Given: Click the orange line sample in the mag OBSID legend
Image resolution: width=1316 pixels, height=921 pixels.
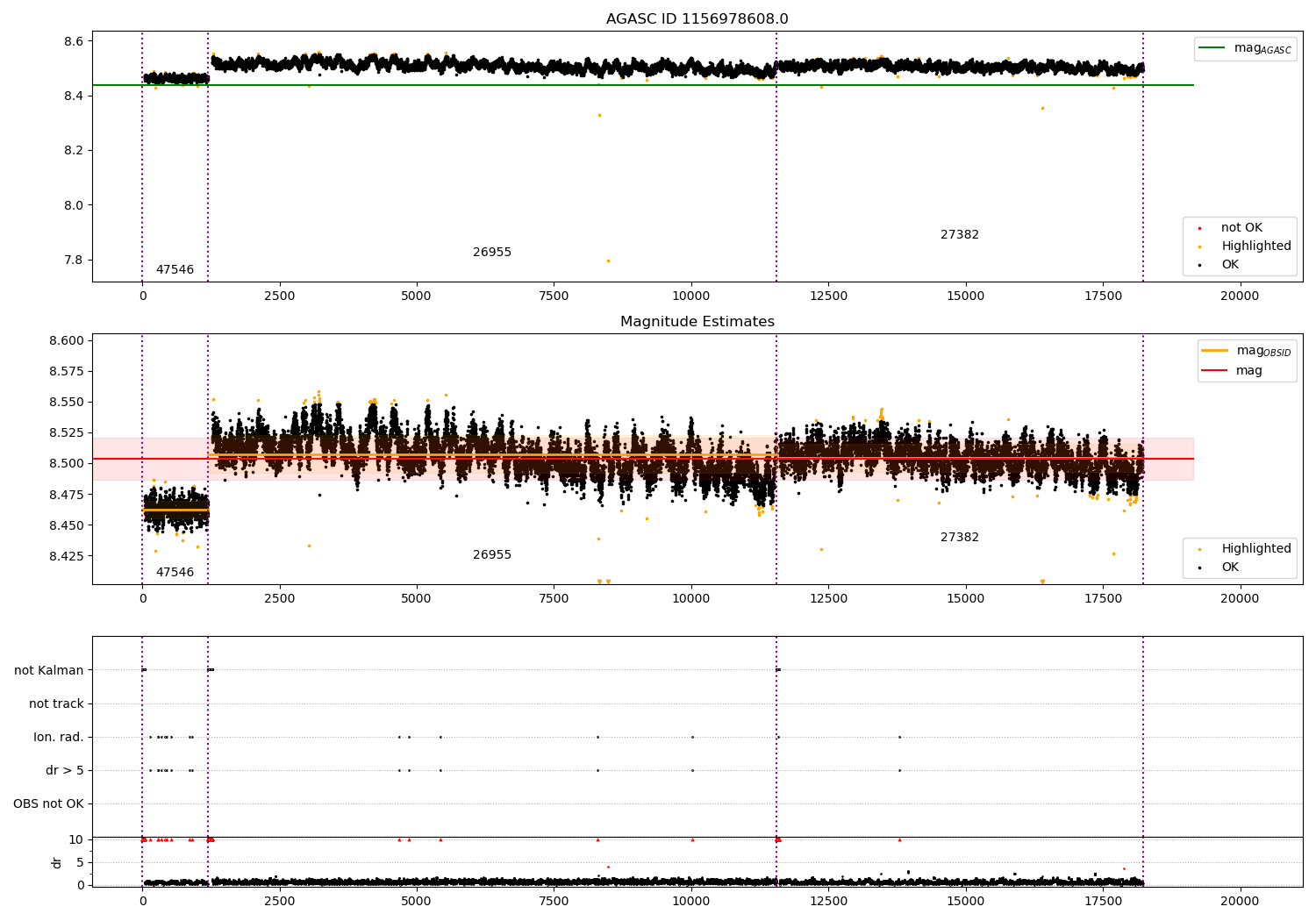Looking at the screenshot, I should 1214,351.
